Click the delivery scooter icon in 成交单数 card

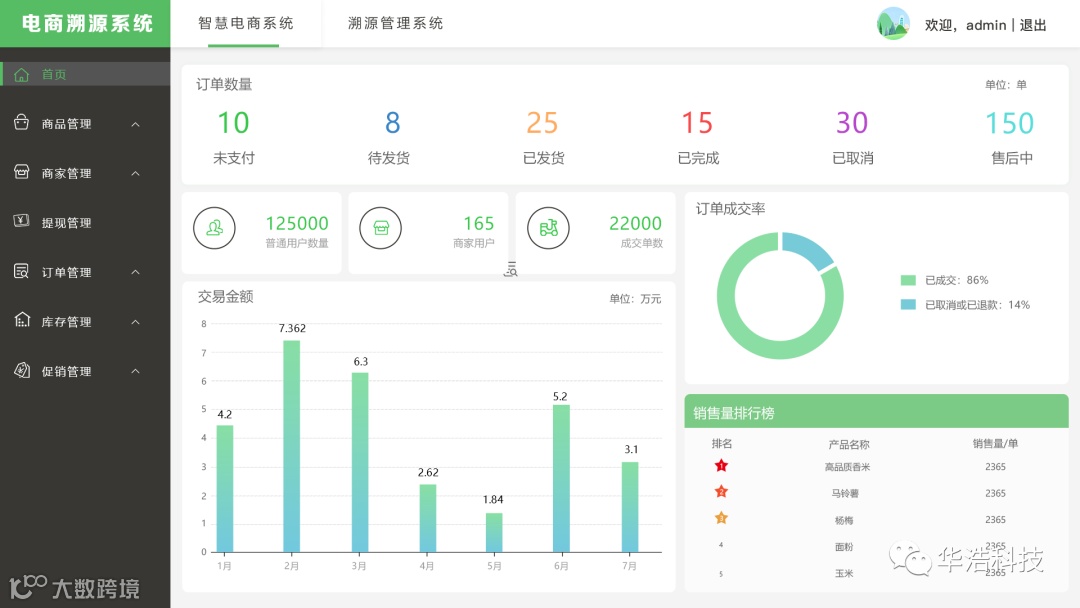(548, 228)
